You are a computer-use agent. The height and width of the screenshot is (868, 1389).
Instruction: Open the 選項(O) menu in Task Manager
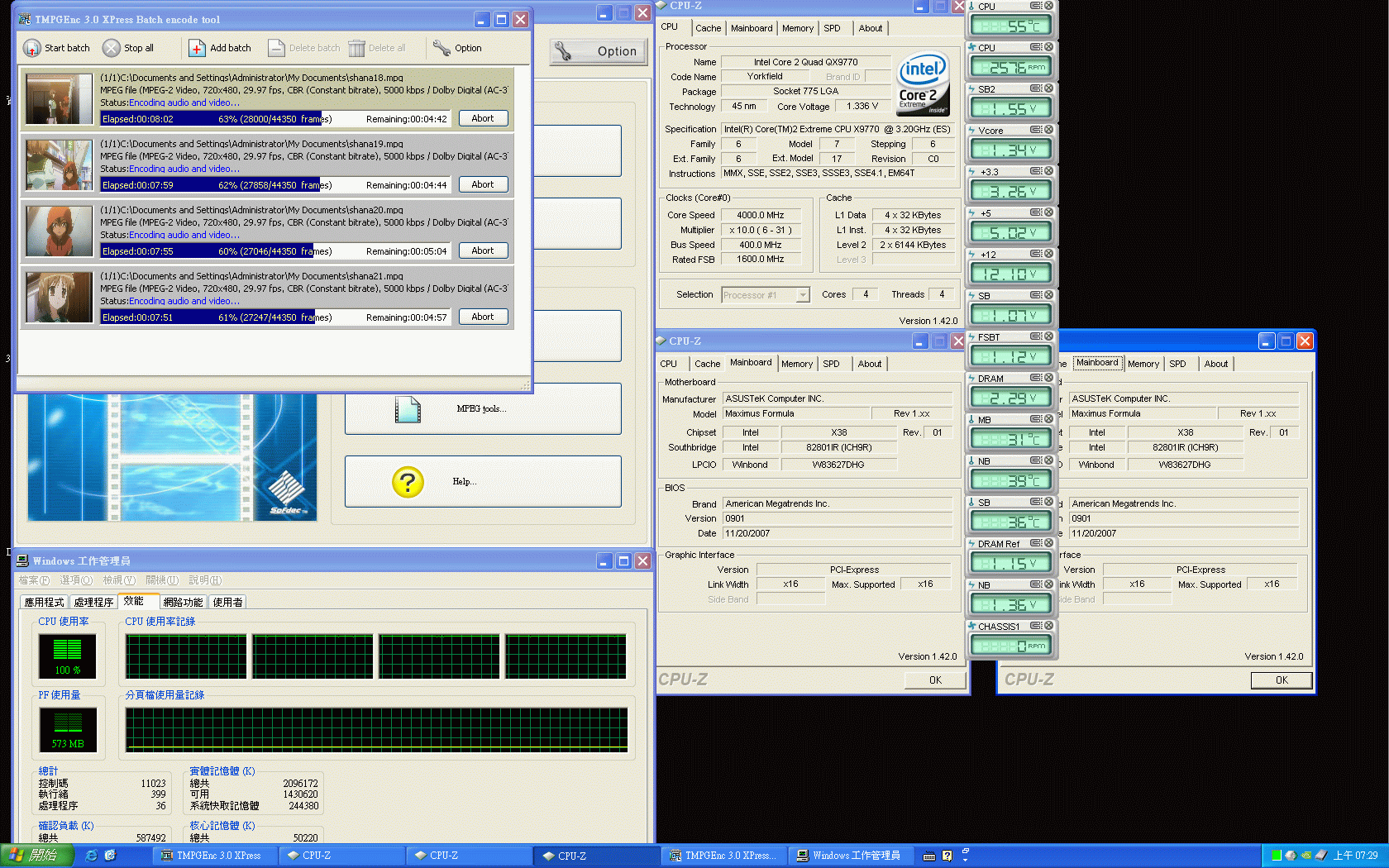tap(76, 580)
